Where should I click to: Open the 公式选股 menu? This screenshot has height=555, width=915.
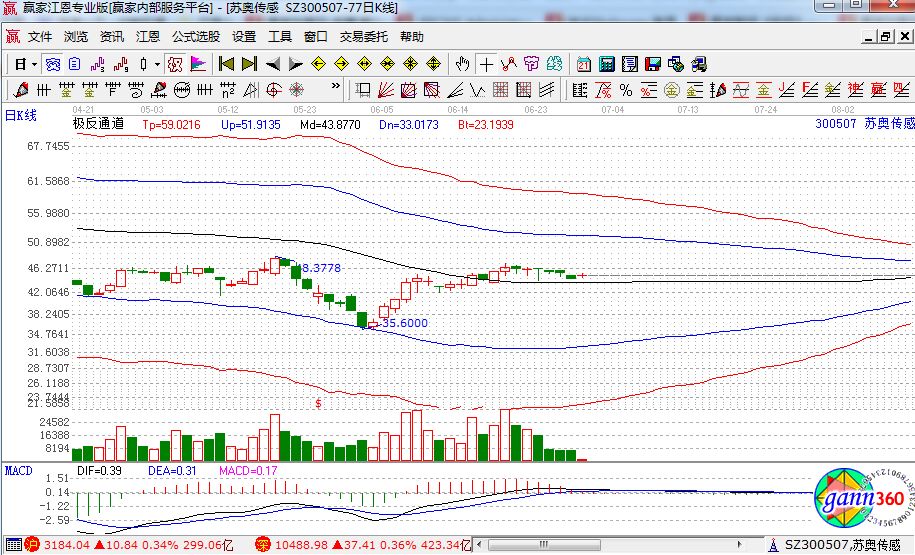(195, 37)
